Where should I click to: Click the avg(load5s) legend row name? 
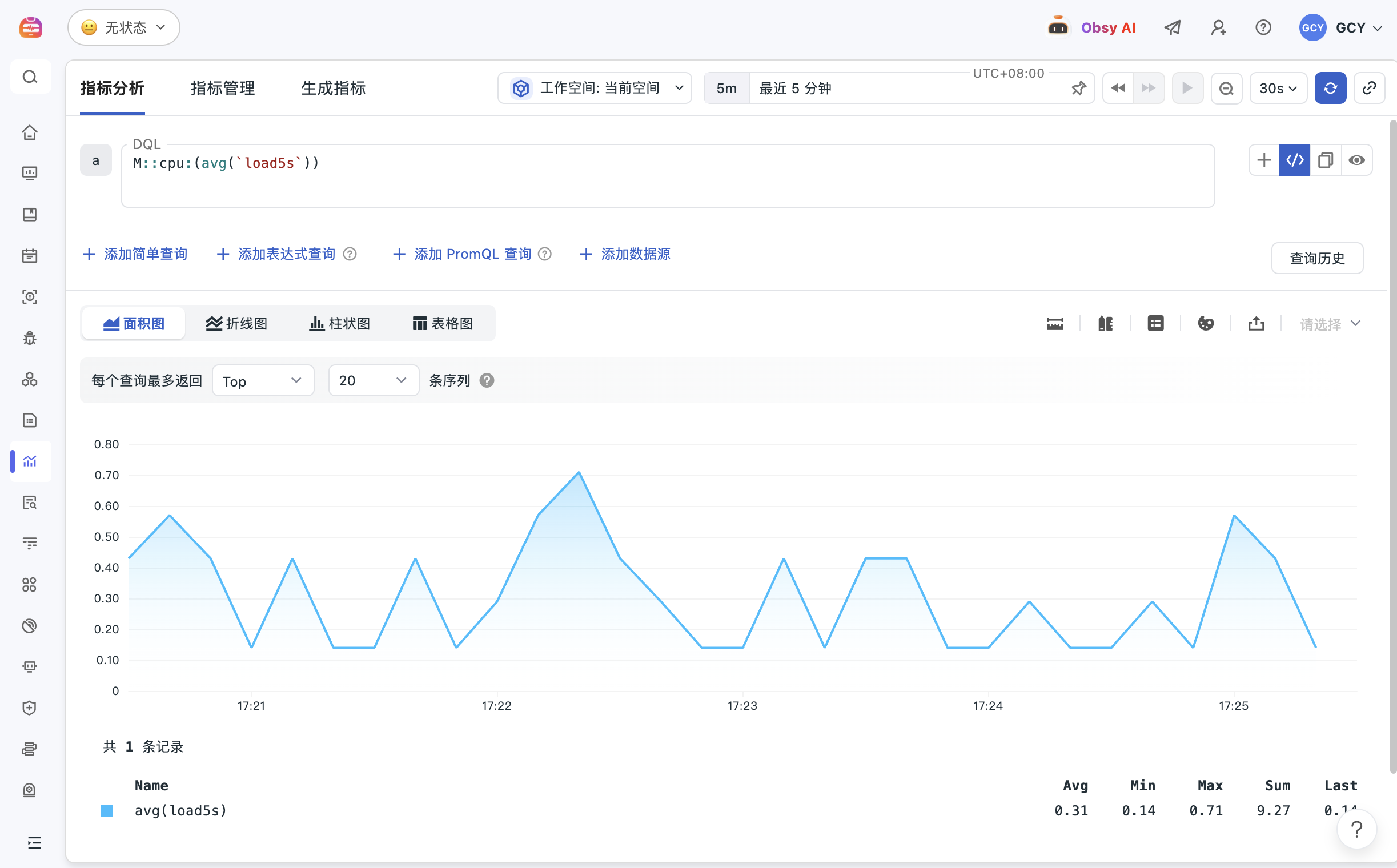181,810
